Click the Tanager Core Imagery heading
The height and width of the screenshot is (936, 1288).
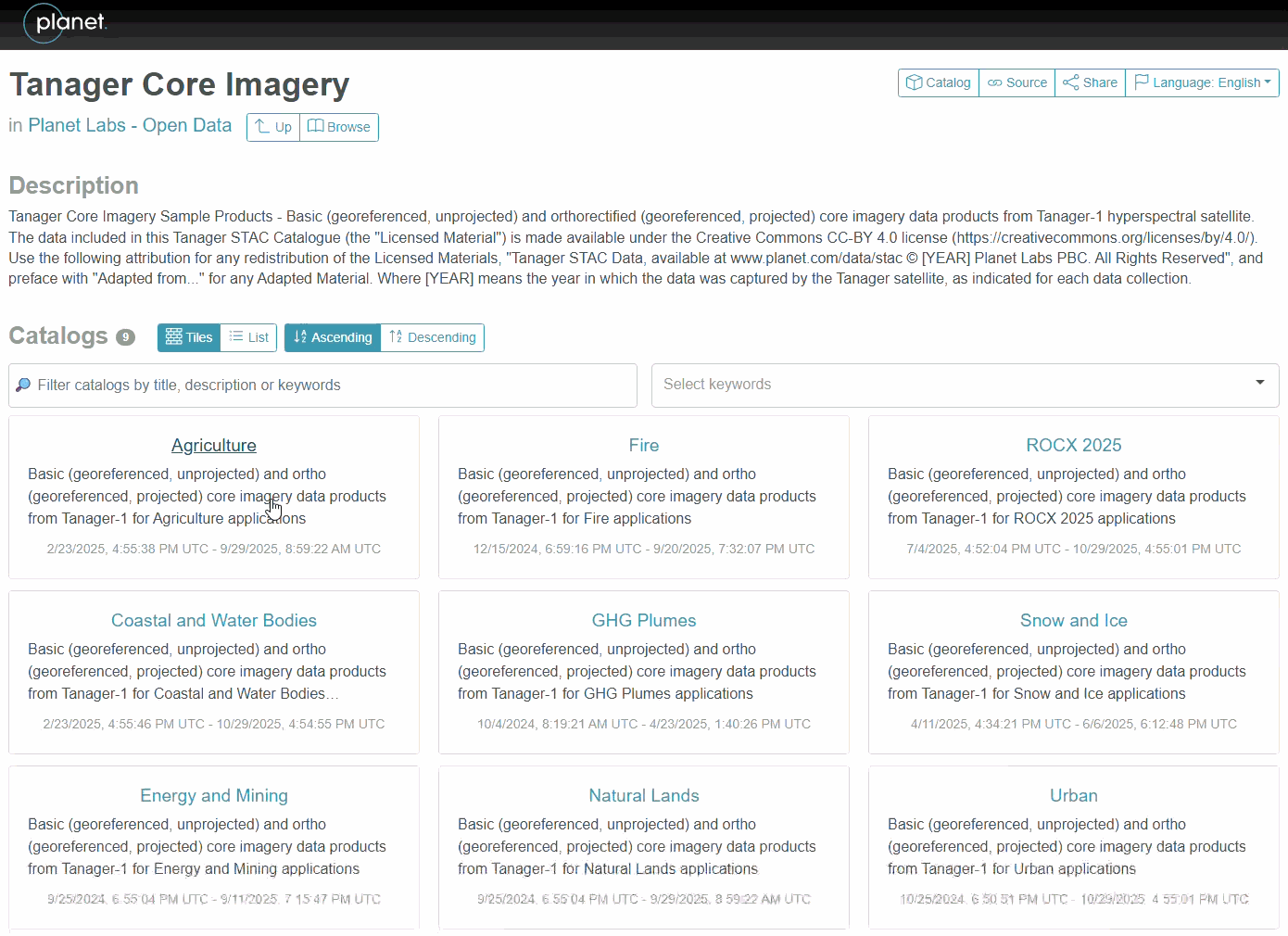click(180, 84)
